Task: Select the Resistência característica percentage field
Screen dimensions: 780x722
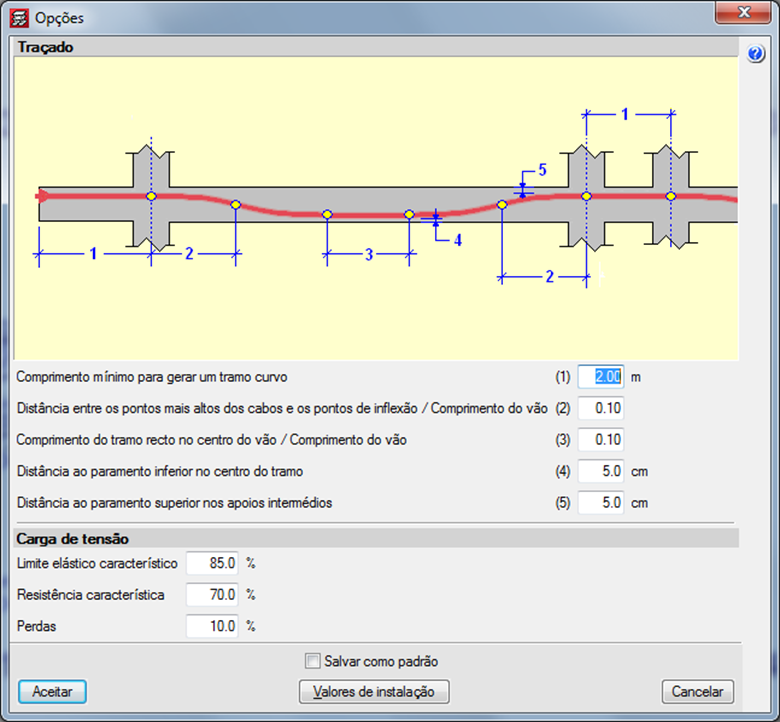Action: (x=213, y=595)
